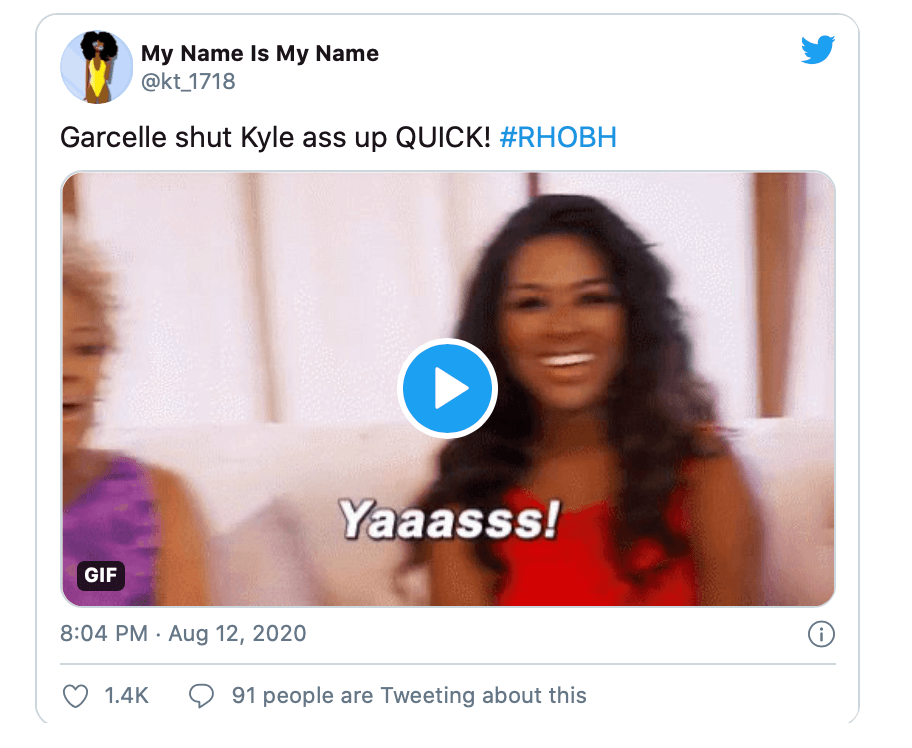This screenshot has height=748, width=912.
Task: Click the Twitter bird logo
Action: [x=818, y=49]
